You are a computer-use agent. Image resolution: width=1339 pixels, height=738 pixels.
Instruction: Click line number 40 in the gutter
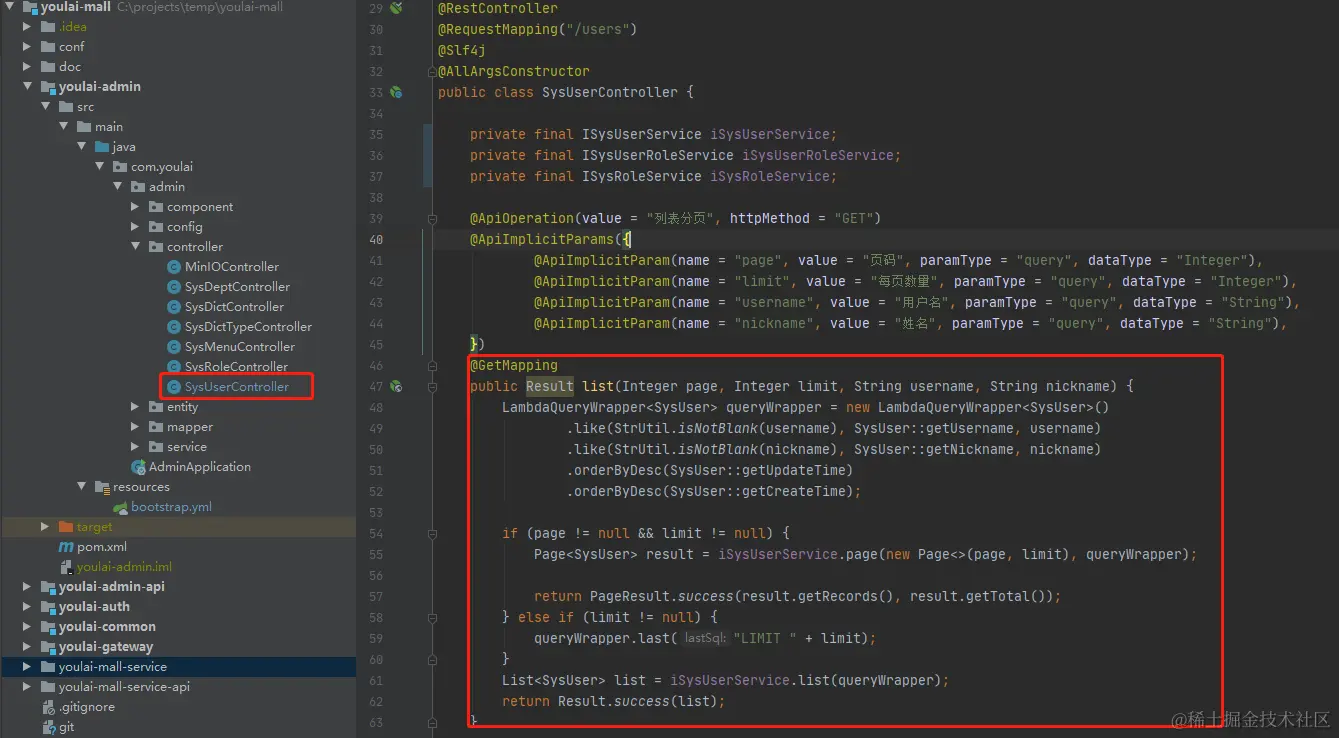[x=375, y=239]
